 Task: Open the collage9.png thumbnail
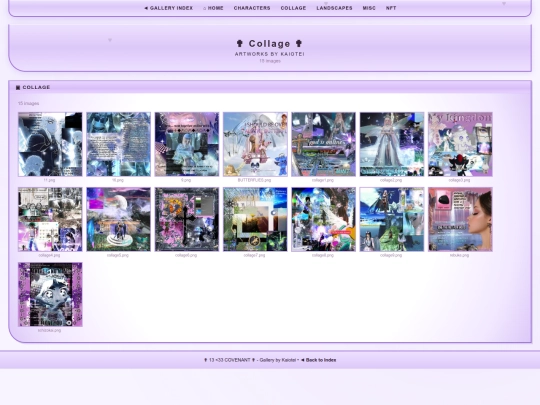click(x=392, y=219)
